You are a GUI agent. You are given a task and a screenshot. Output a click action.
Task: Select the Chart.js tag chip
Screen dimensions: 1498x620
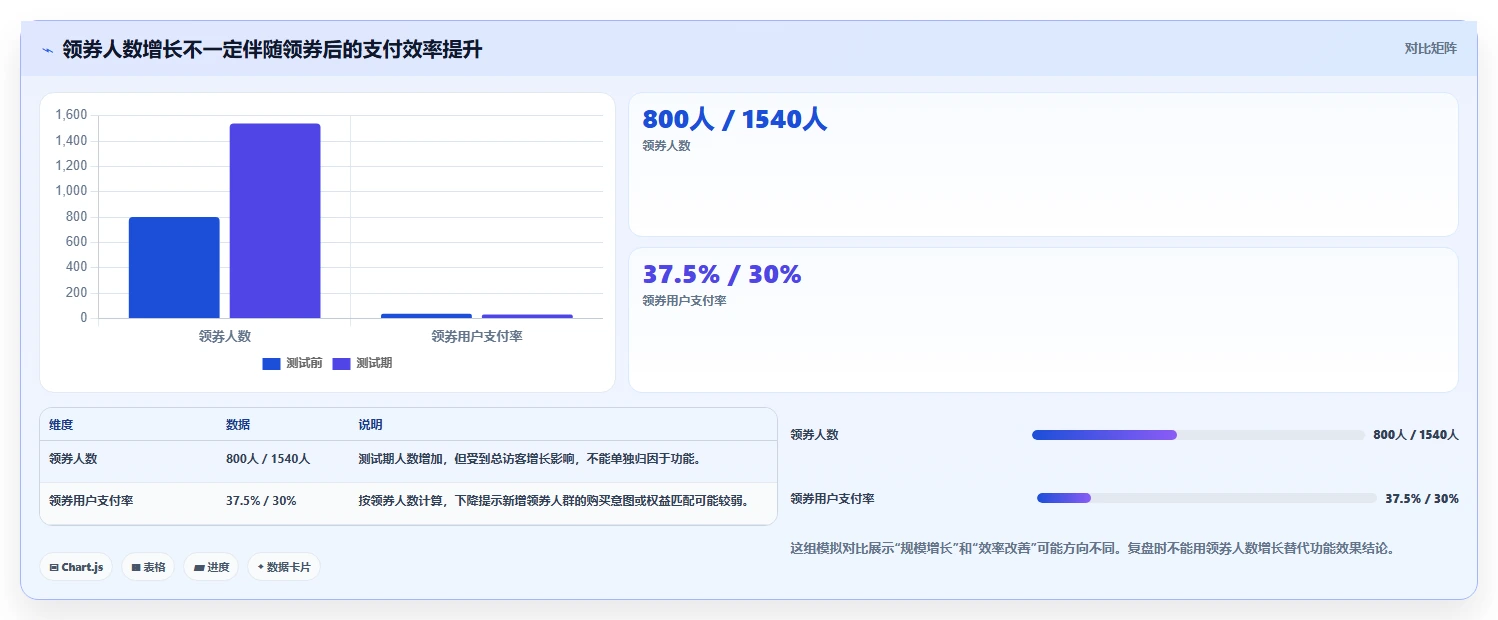(x=76, y=567)
